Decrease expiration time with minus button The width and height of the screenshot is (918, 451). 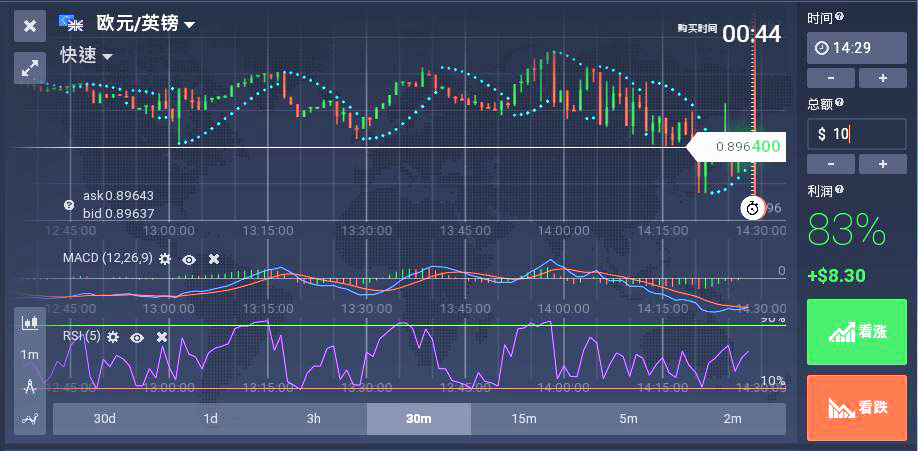(831, 78)
